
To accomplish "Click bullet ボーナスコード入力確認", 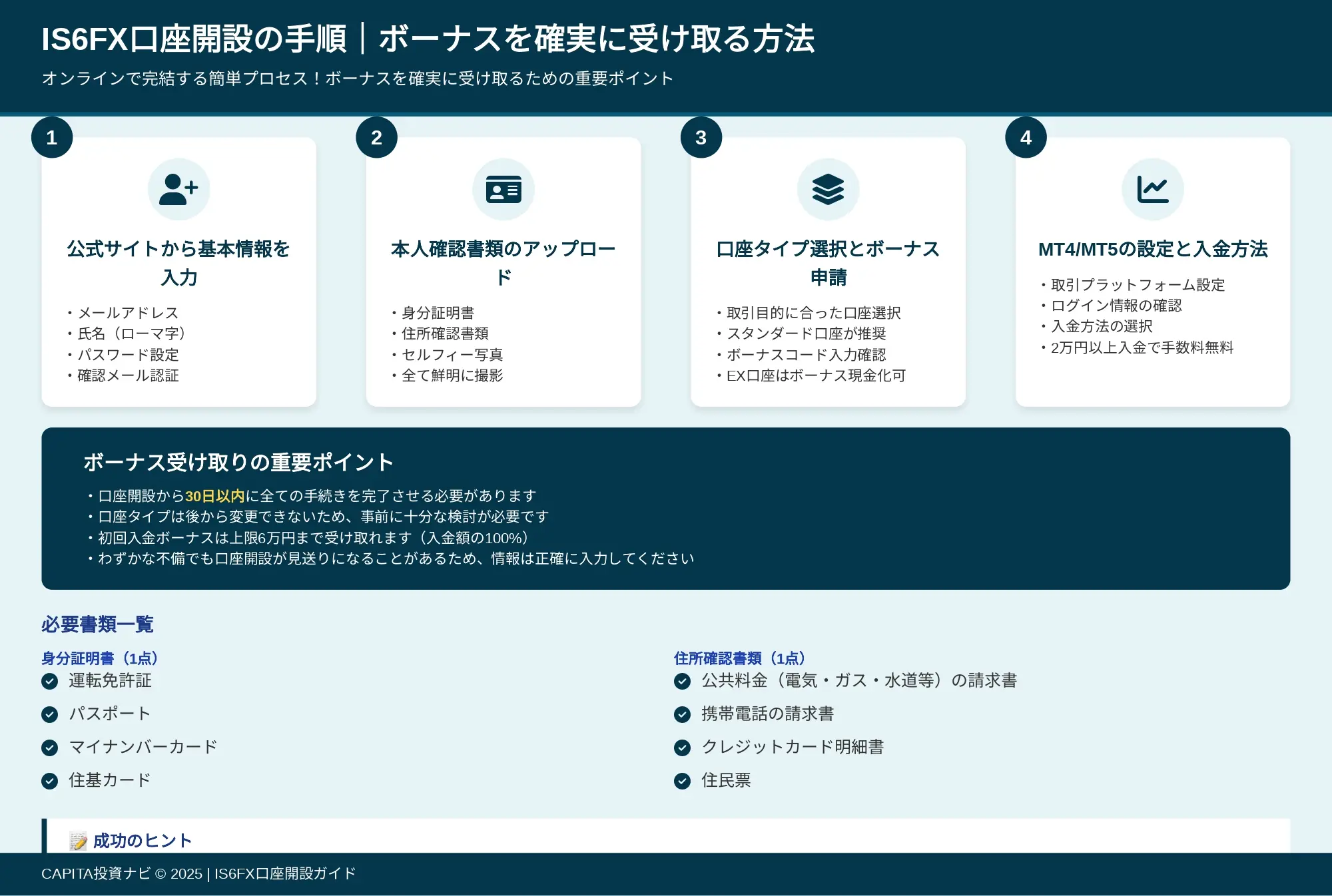I will pyautogui.click(x=801, y=355).
